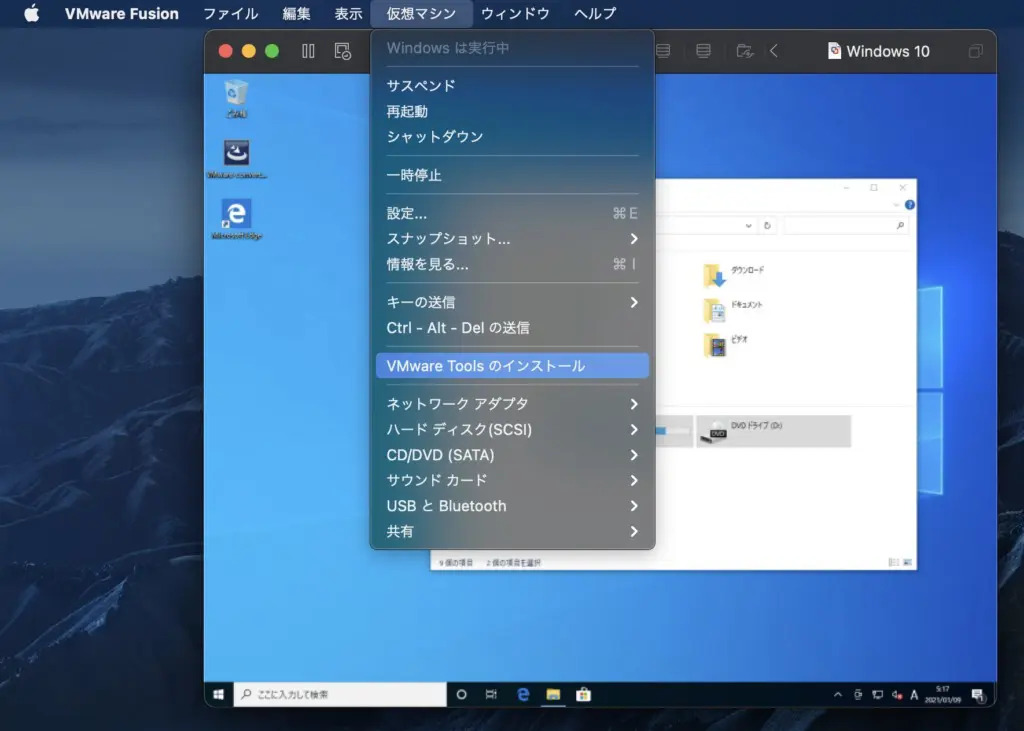
Task: Open the ウィンドウ menu
Action: [x=515, y=13]
